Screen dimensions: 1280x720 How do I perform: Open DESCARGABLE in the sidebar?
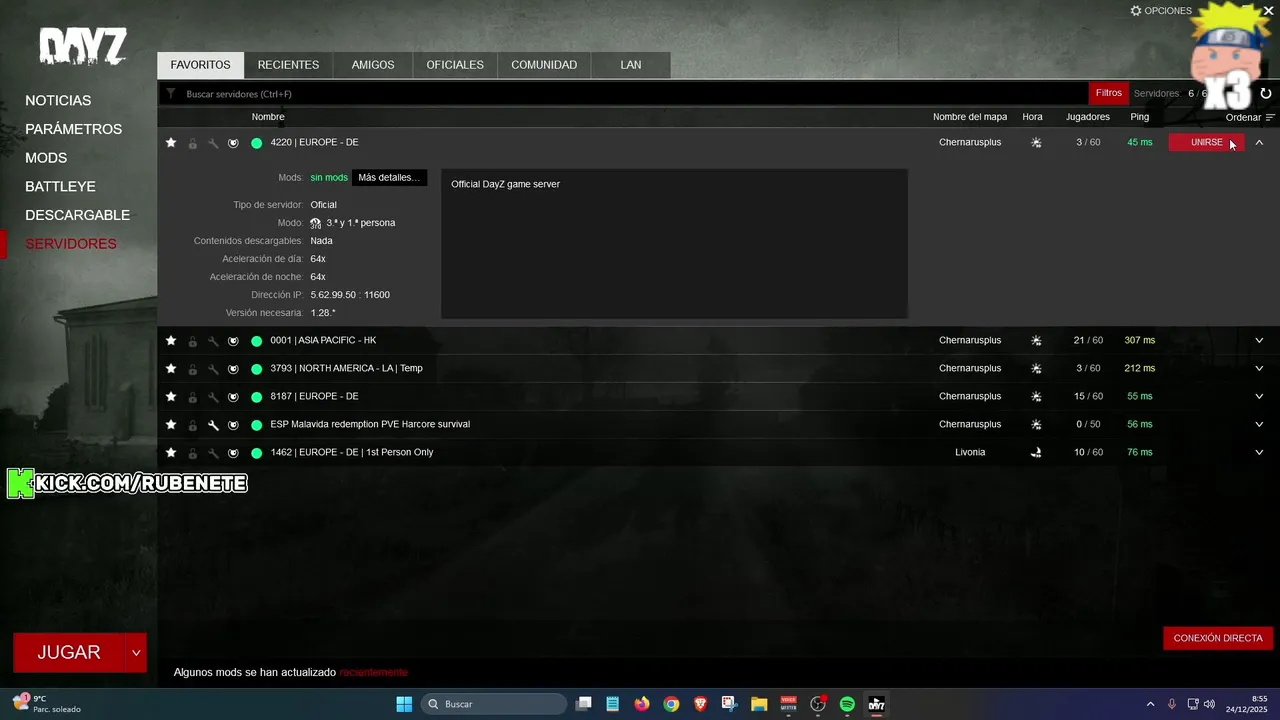tap(77, 215)
